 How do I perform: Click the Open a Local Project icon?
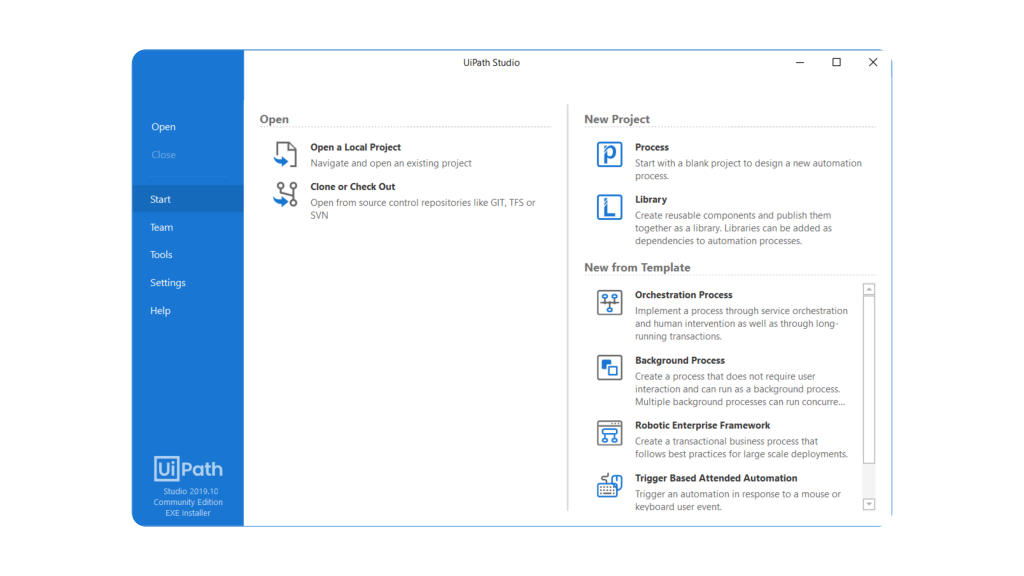(x=286, y=154)
